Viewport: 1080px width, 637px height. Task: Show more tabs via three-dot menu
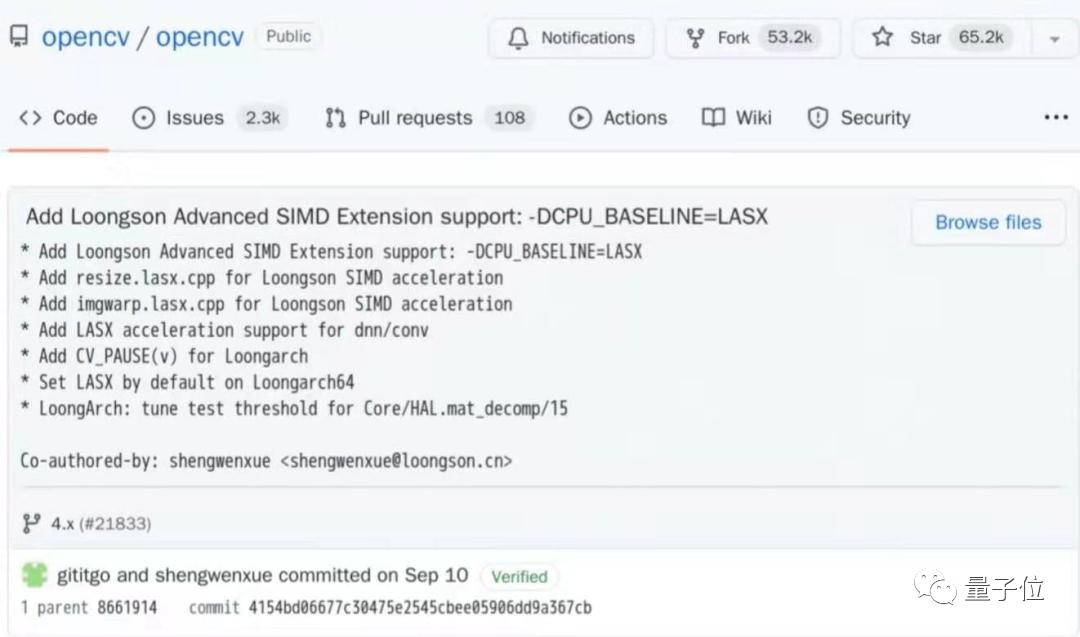point(1056,118)
